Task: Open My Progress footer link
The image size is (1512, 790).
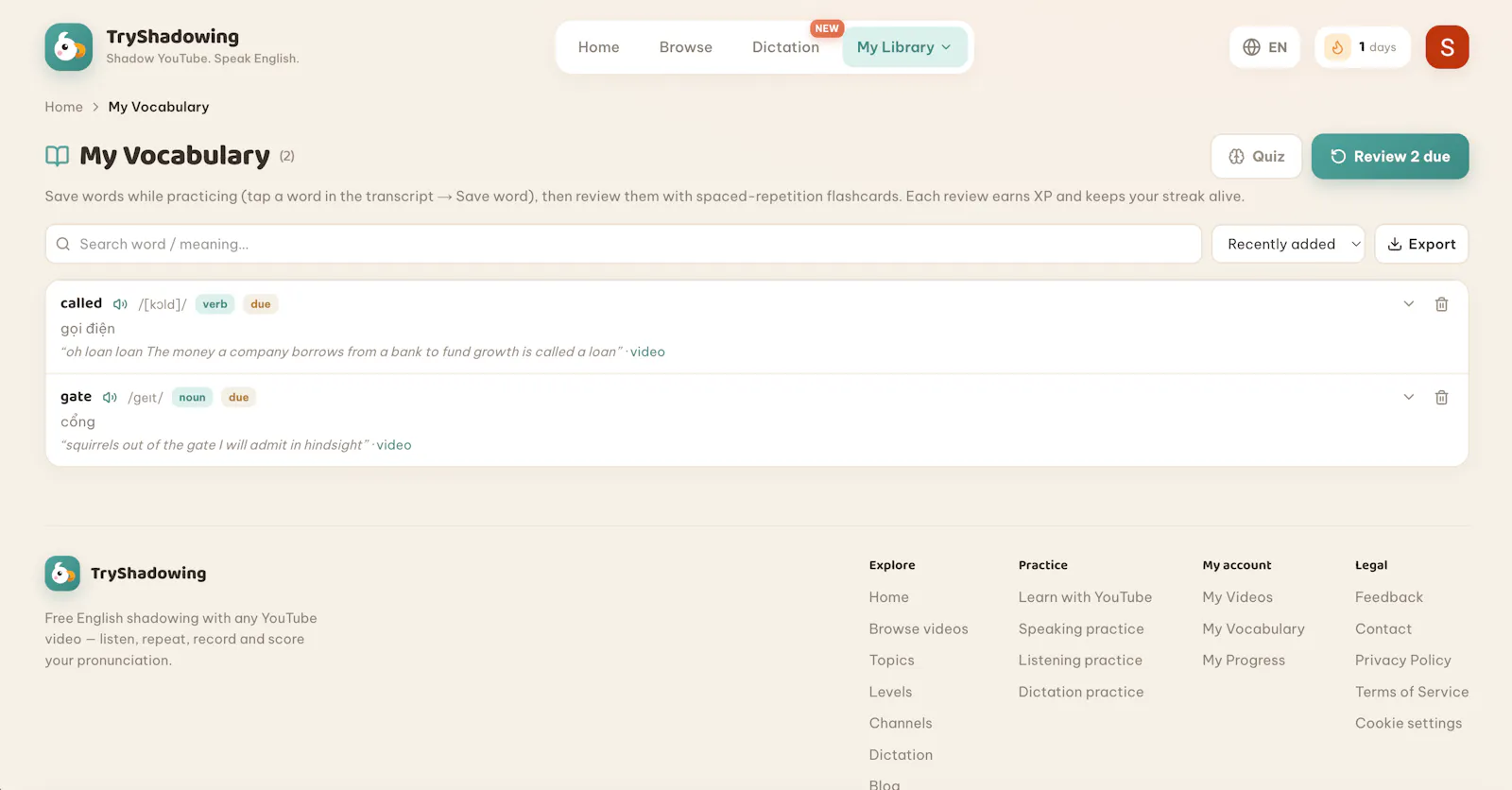Action: 1244,661
